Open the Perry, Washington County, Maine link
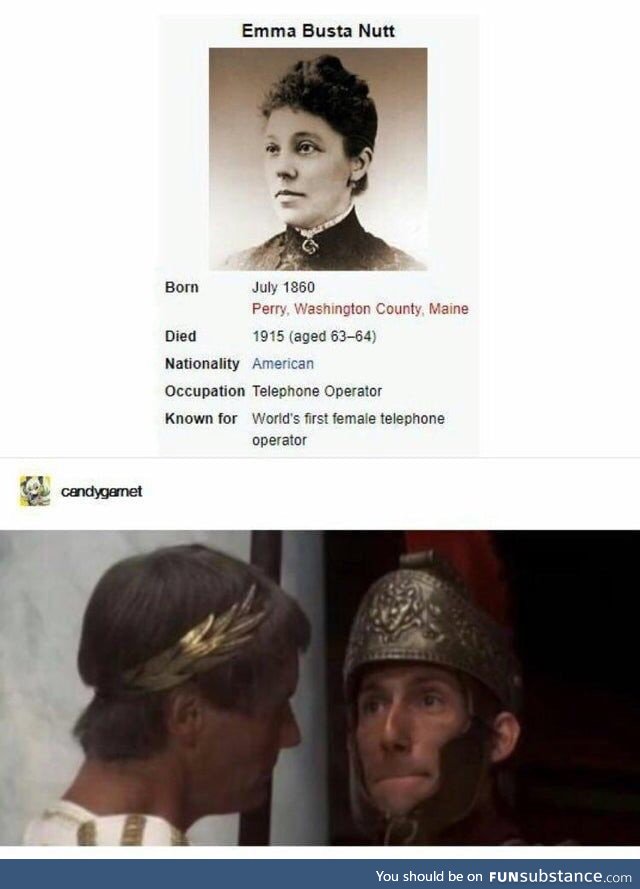Viewport: 640px width, 889px height. click(360, 309)
